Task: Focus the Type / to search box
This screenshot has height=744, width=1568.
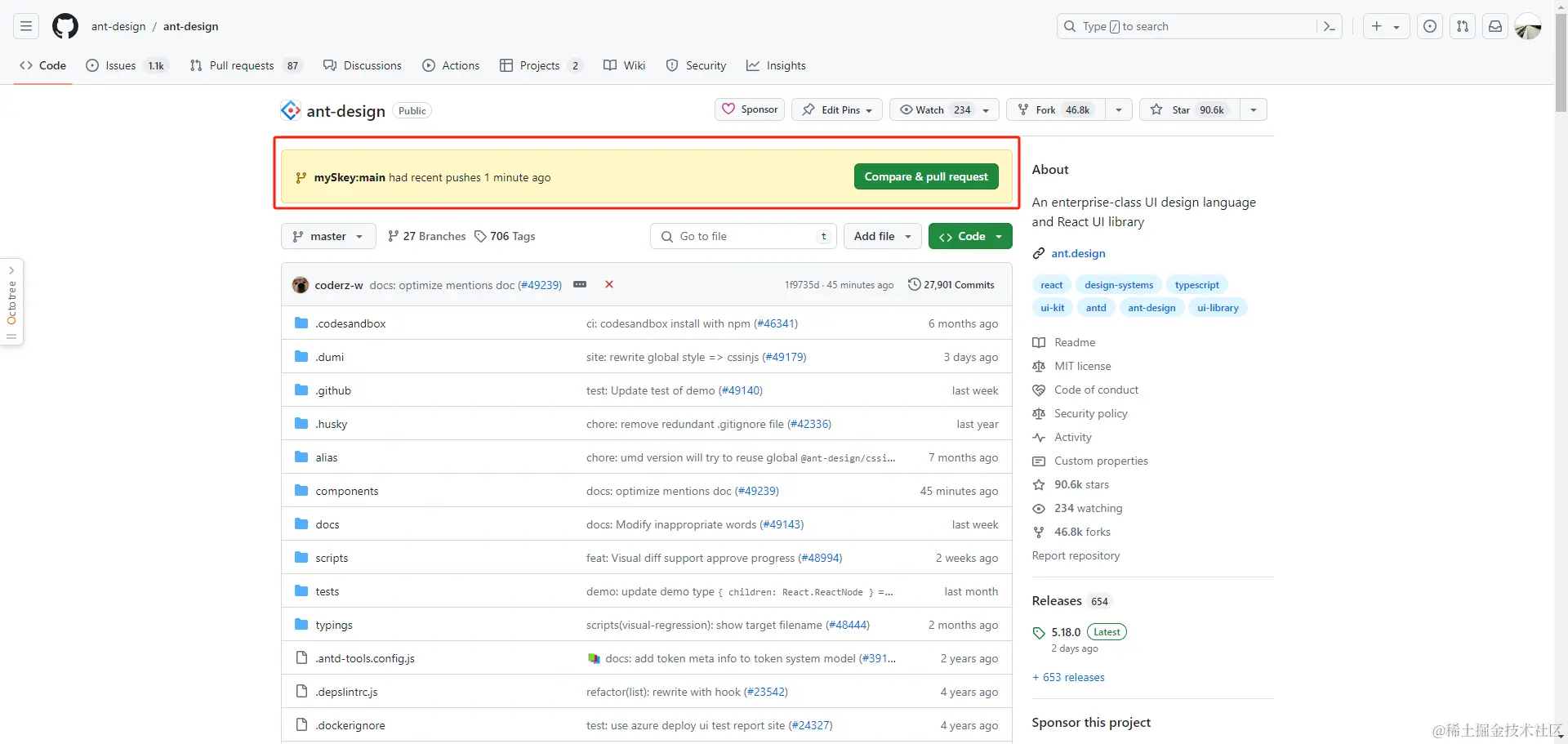Action: click(x=1199, y=26)
